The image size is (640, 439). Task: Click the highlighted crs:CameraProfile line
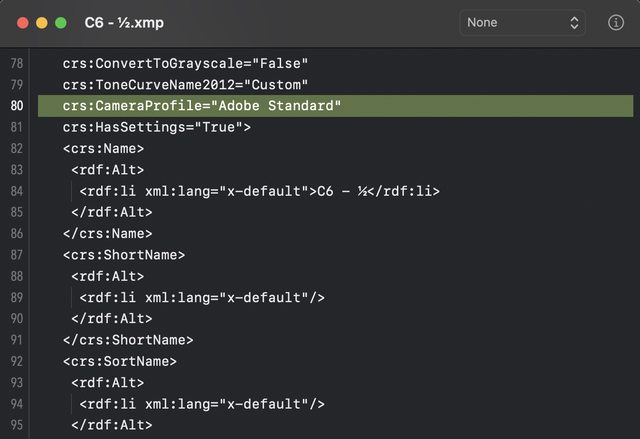point(201,106)
